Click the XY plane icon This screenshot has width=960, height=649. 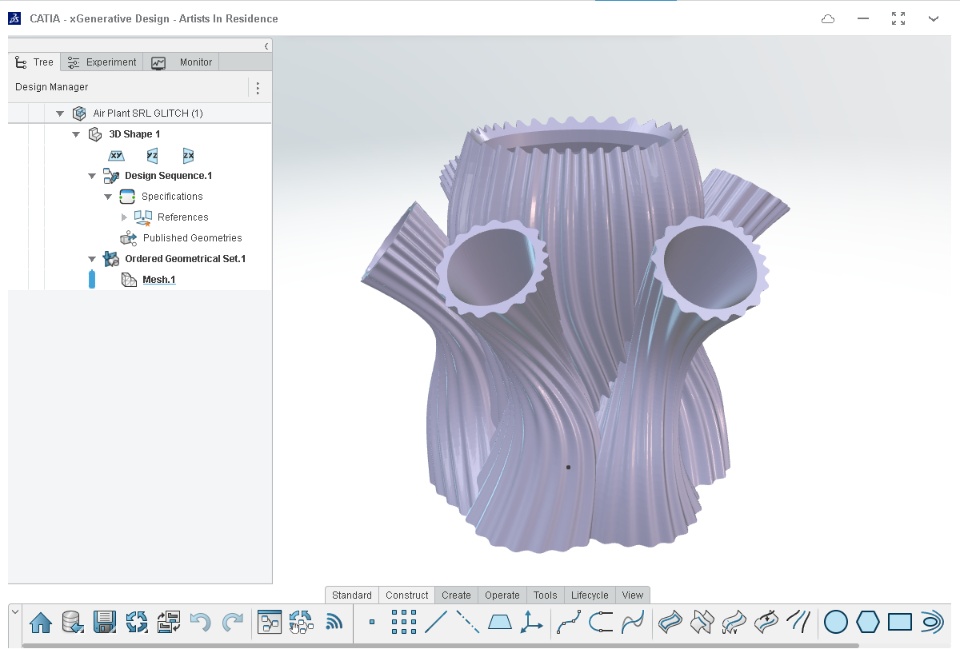[116, 156]
